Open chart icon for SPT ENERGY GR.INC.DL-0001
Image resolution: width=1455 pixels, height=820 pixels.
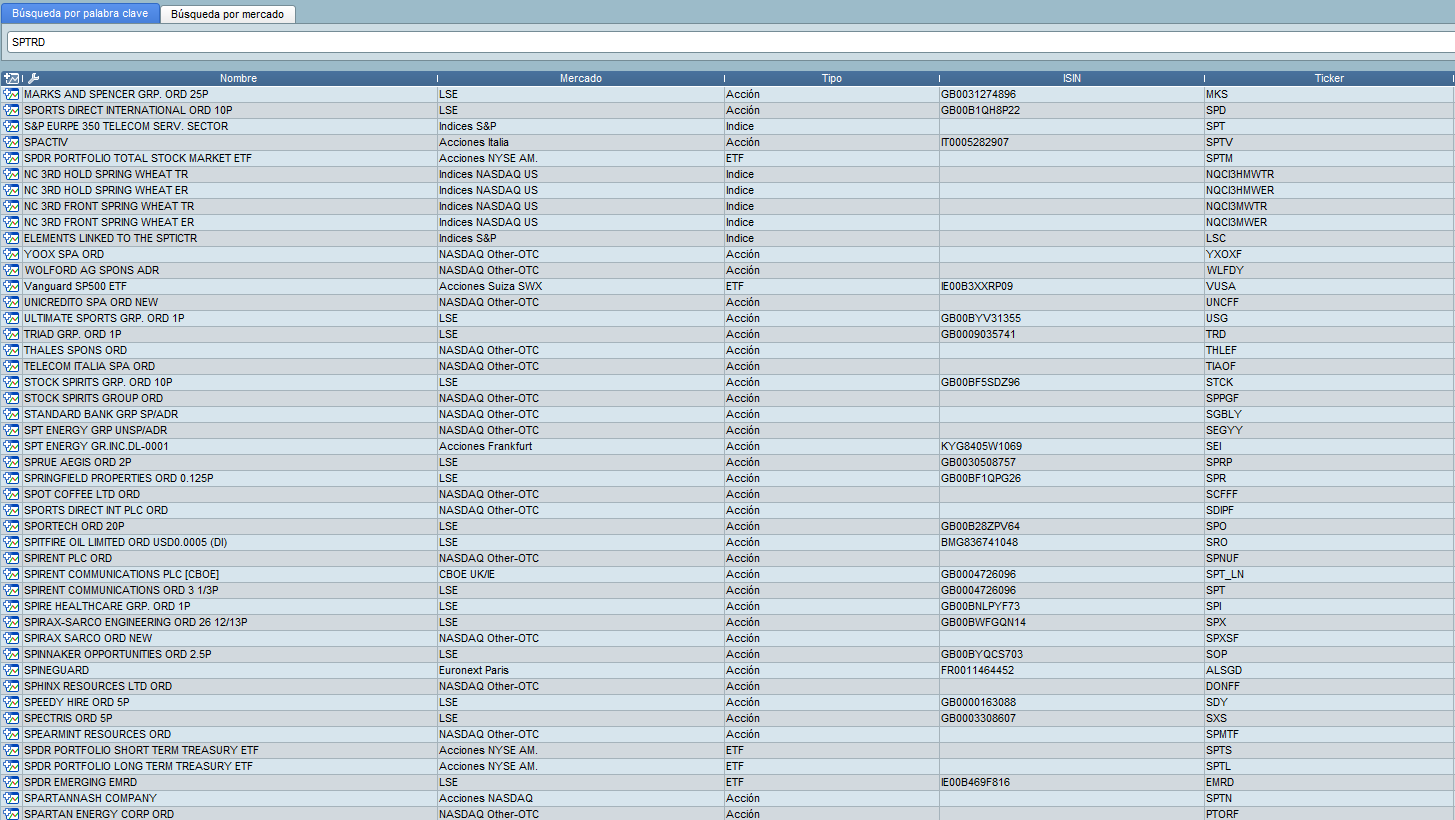pos(11,446)
